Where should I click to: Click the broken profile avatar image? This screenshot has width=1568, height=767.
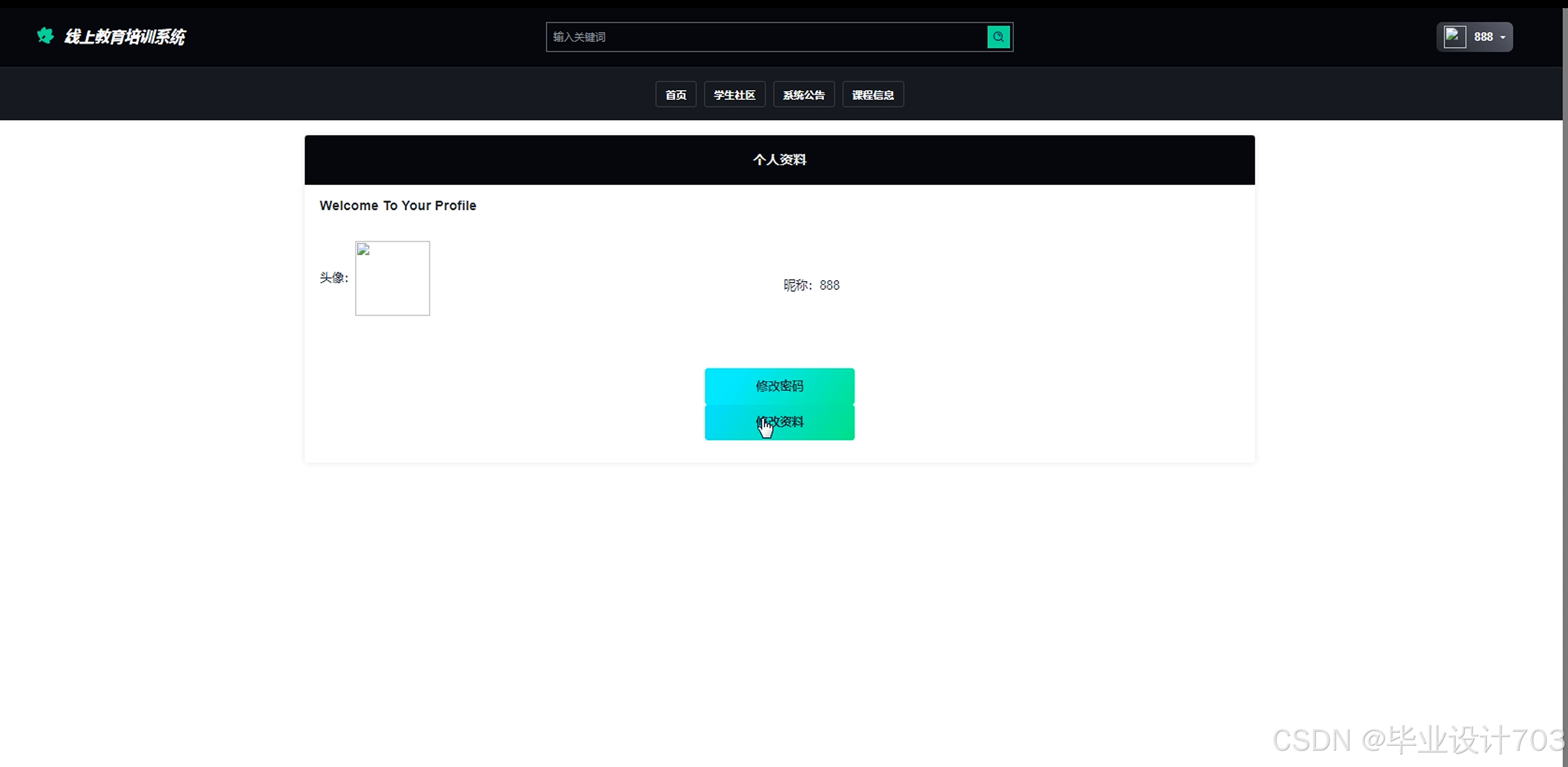392,278
